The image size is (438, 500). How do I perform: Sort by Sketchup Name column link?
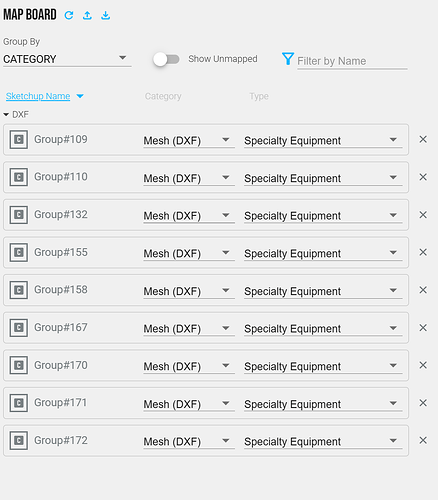[x=38, y=96]
